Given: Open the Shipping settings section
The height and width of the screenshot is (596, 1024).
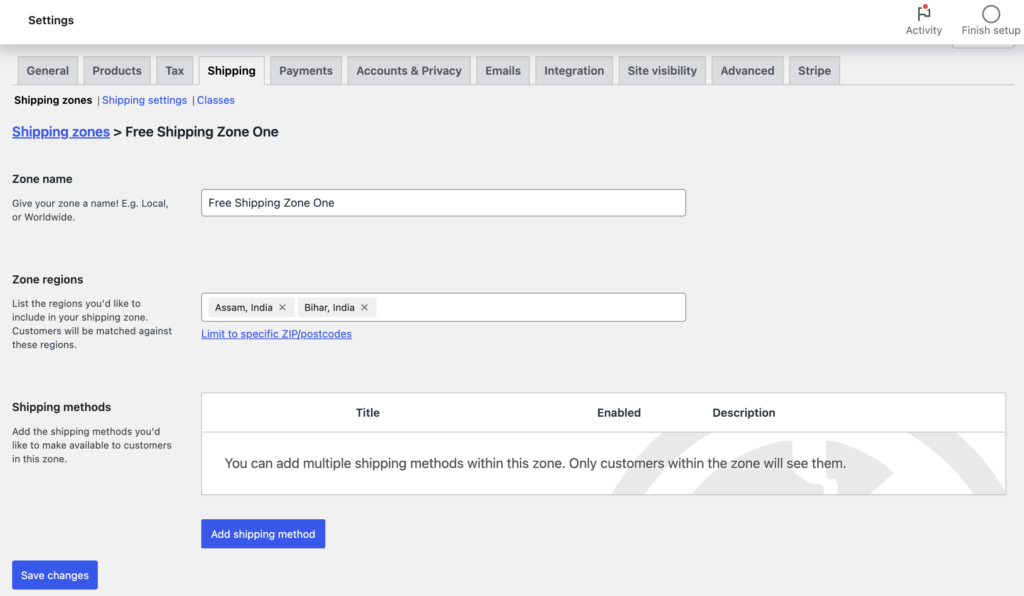Looking at the screenshot, I should click(144, 100).
